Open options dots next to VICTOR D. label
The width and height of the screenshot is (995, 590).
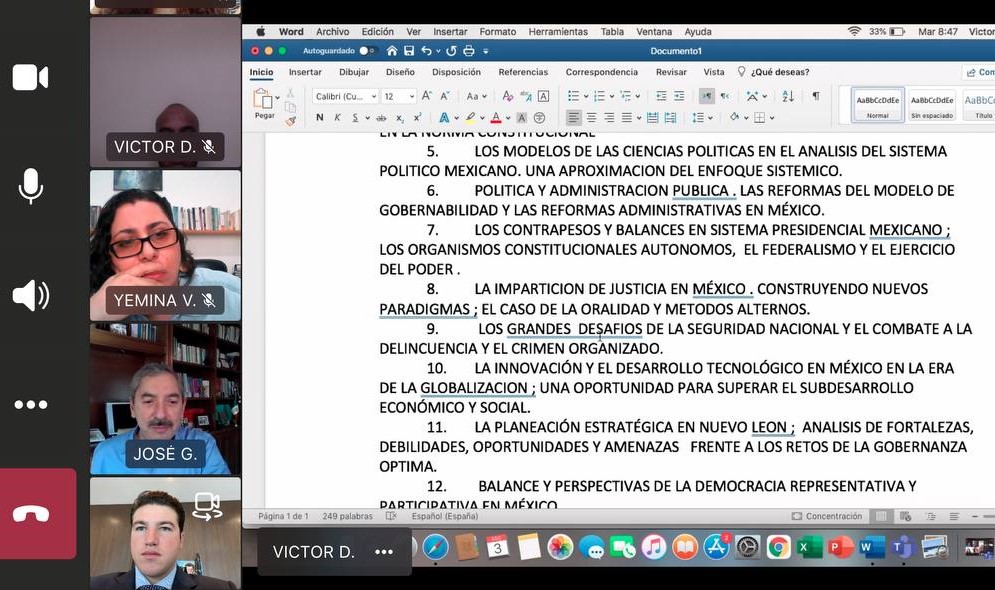tap(384, 552)
